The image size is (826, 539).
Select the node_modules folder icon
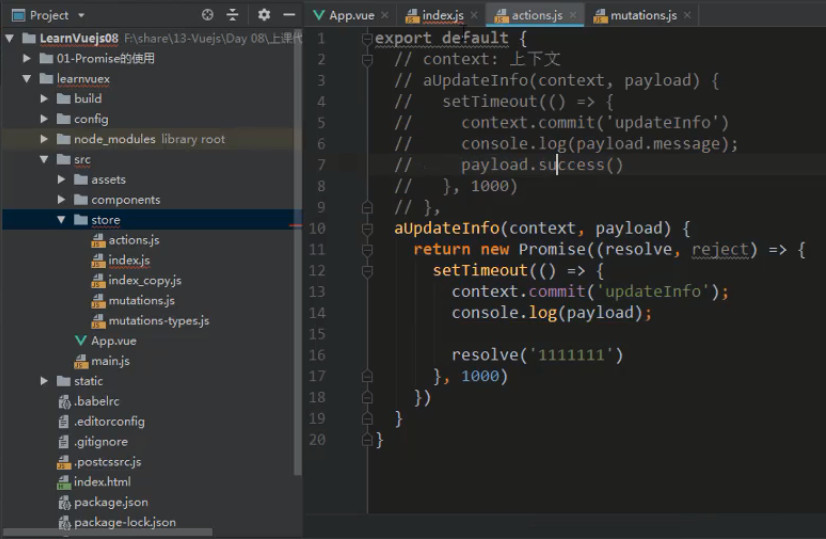[x=64, y=139]
